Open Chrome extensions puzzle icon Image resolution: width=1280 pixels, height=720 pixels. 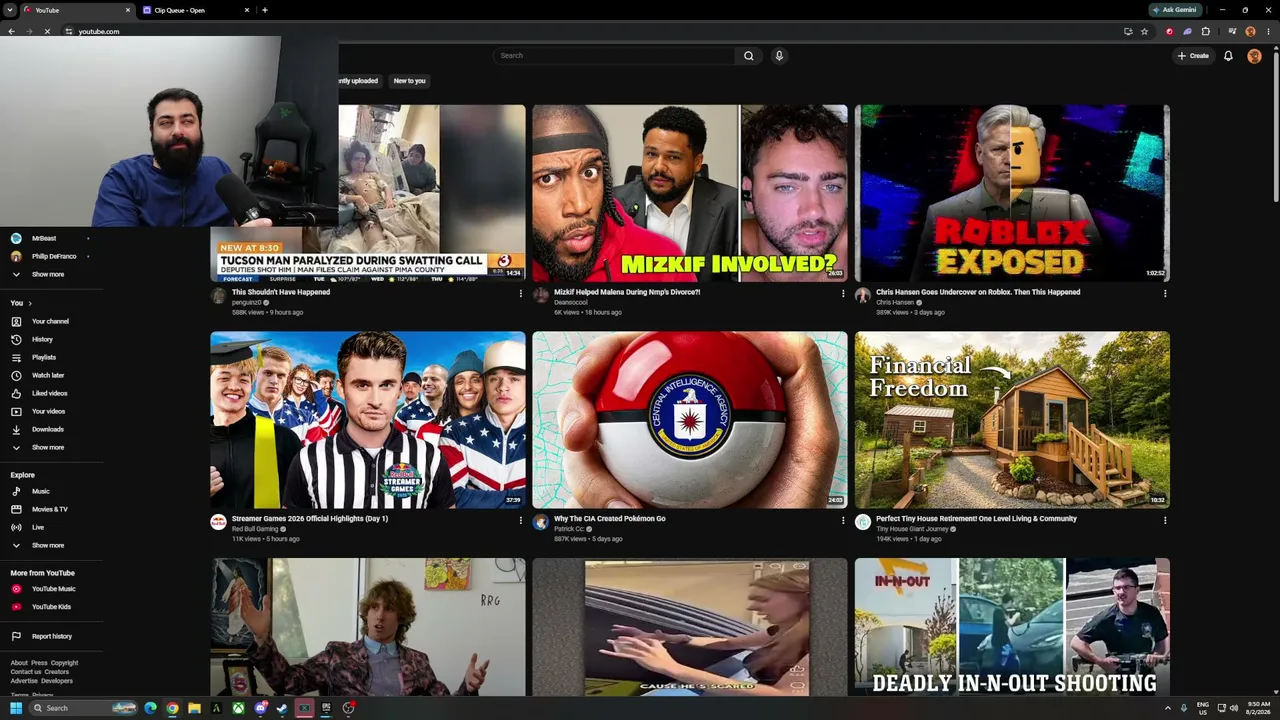pyautogui.click(x=1205, y=31)
